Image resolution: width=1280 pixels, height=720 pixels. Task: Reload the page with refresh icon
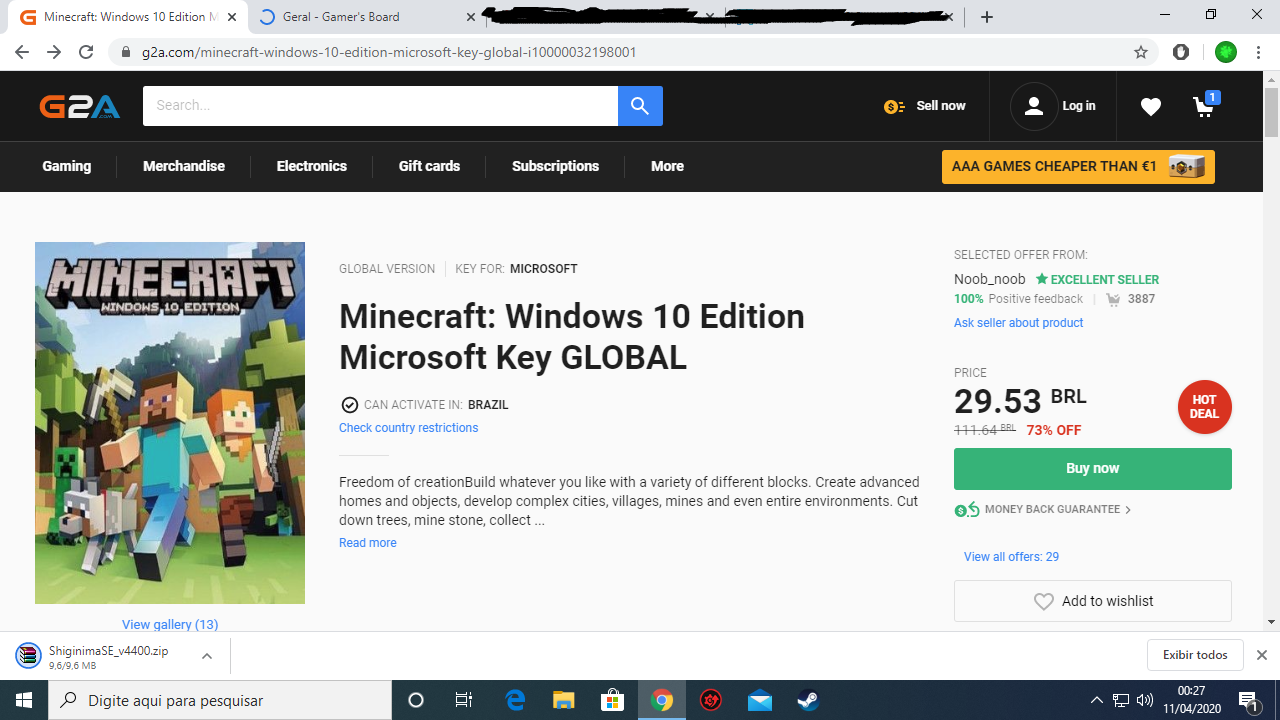(x=86, y=52)
